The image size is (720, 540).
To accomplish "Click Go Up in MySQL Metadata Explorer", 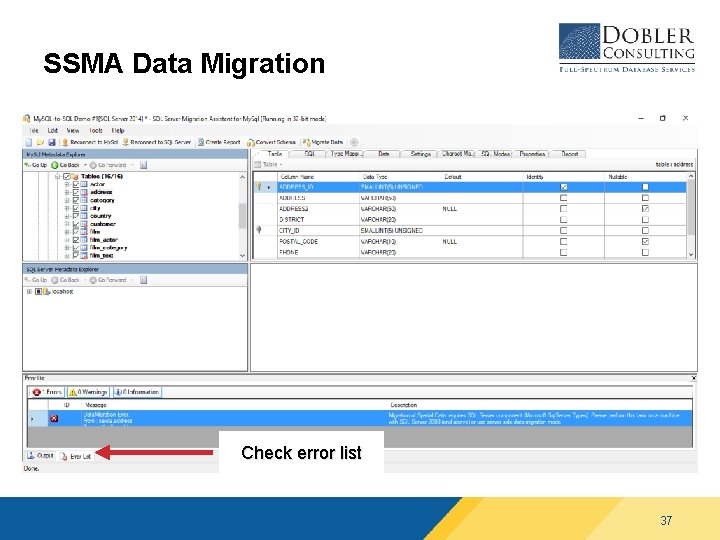I will (x=36, y=165).
